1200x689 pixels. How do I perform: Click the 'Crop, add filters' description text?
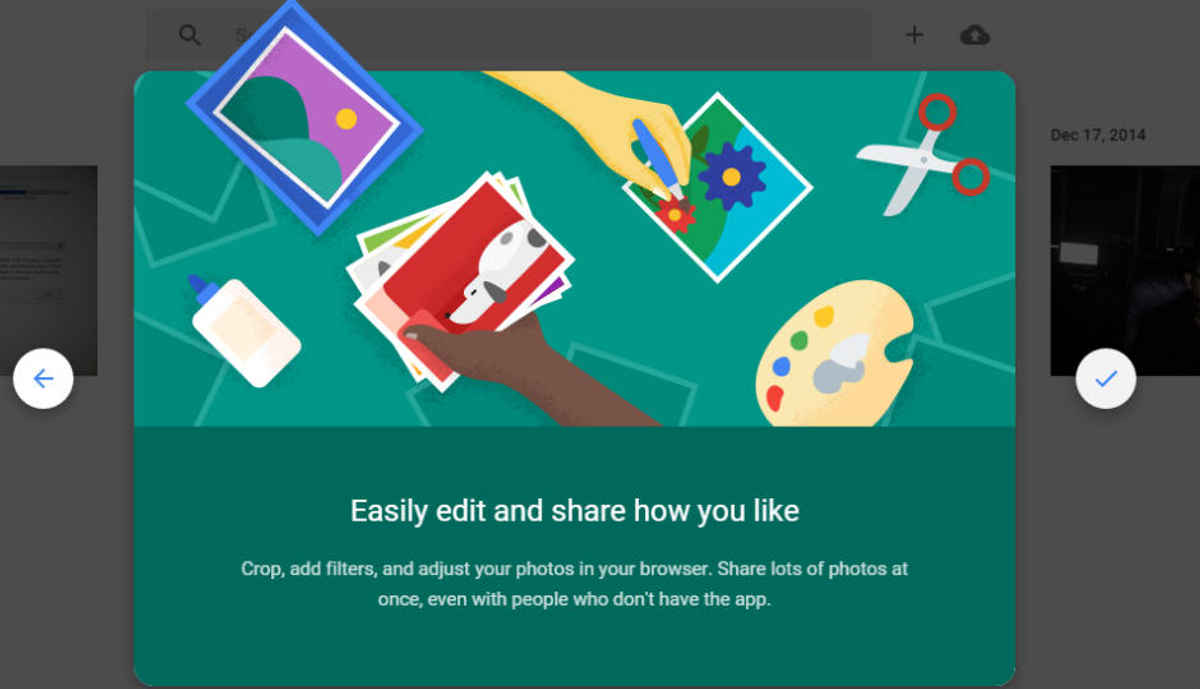coord(575,584)
